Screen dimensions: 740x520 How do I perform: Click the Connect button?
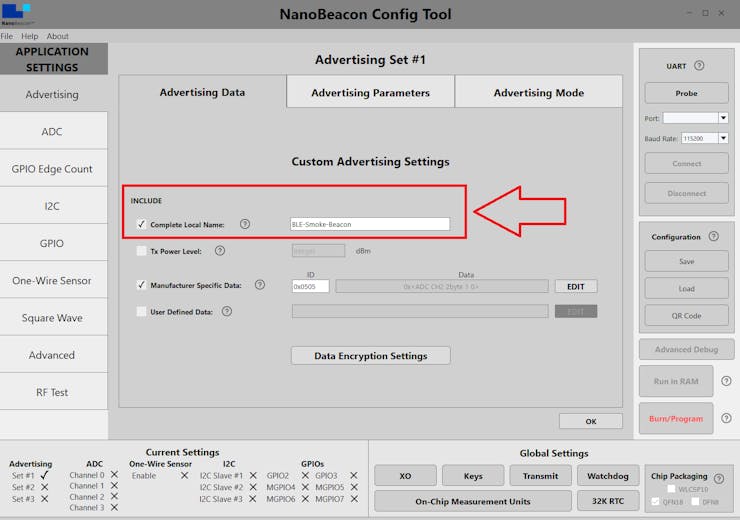point(686,163)
